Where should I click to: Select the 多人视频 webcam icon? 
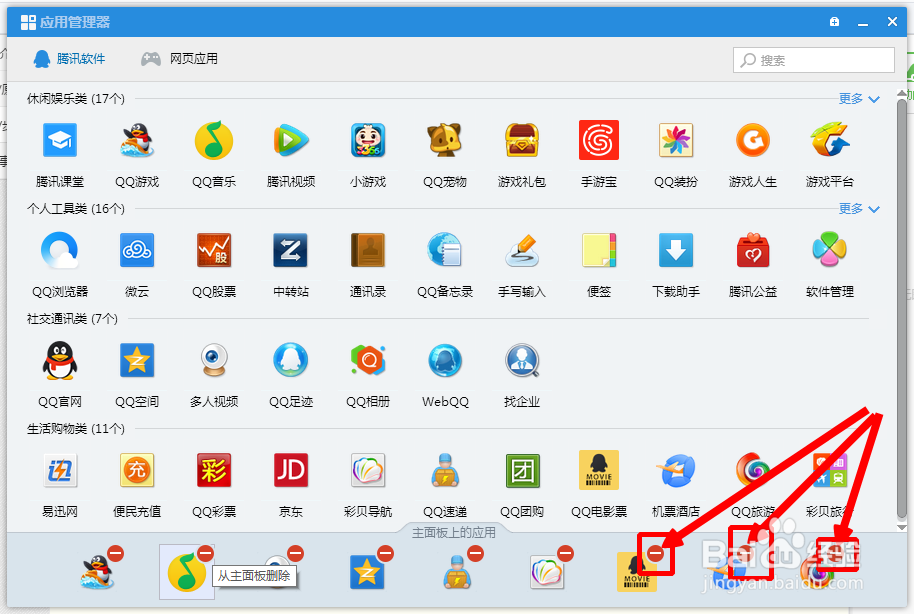pos(214,360)
